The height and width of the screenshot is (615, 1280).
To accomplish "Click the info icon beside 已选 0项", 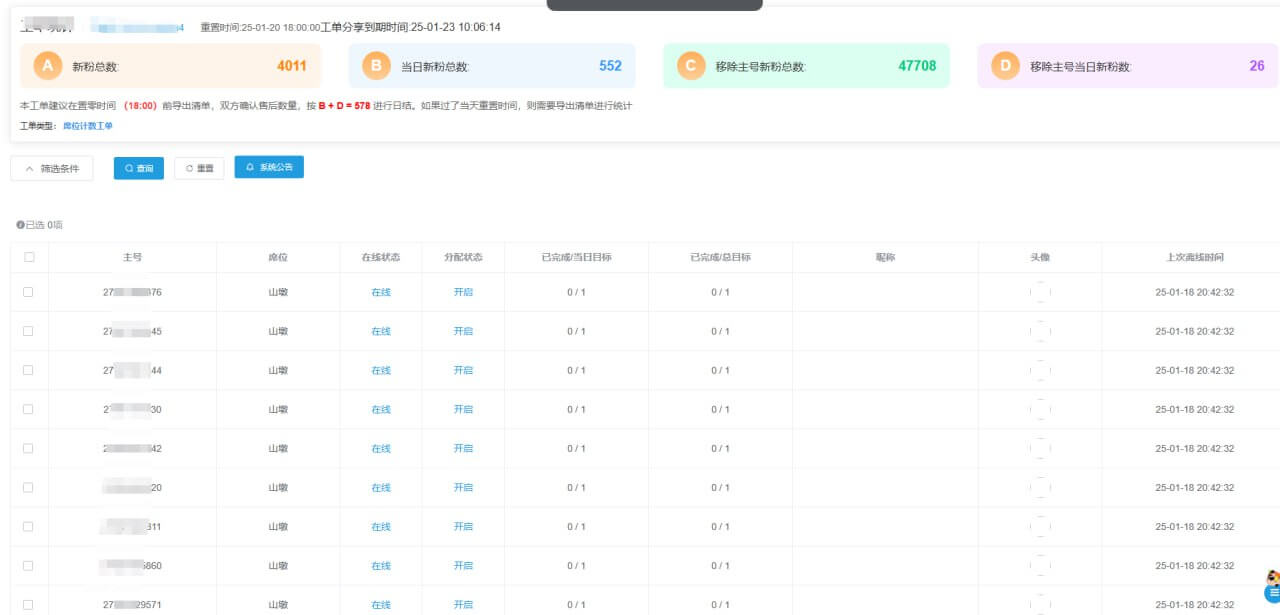I will [x=20, y=225].
